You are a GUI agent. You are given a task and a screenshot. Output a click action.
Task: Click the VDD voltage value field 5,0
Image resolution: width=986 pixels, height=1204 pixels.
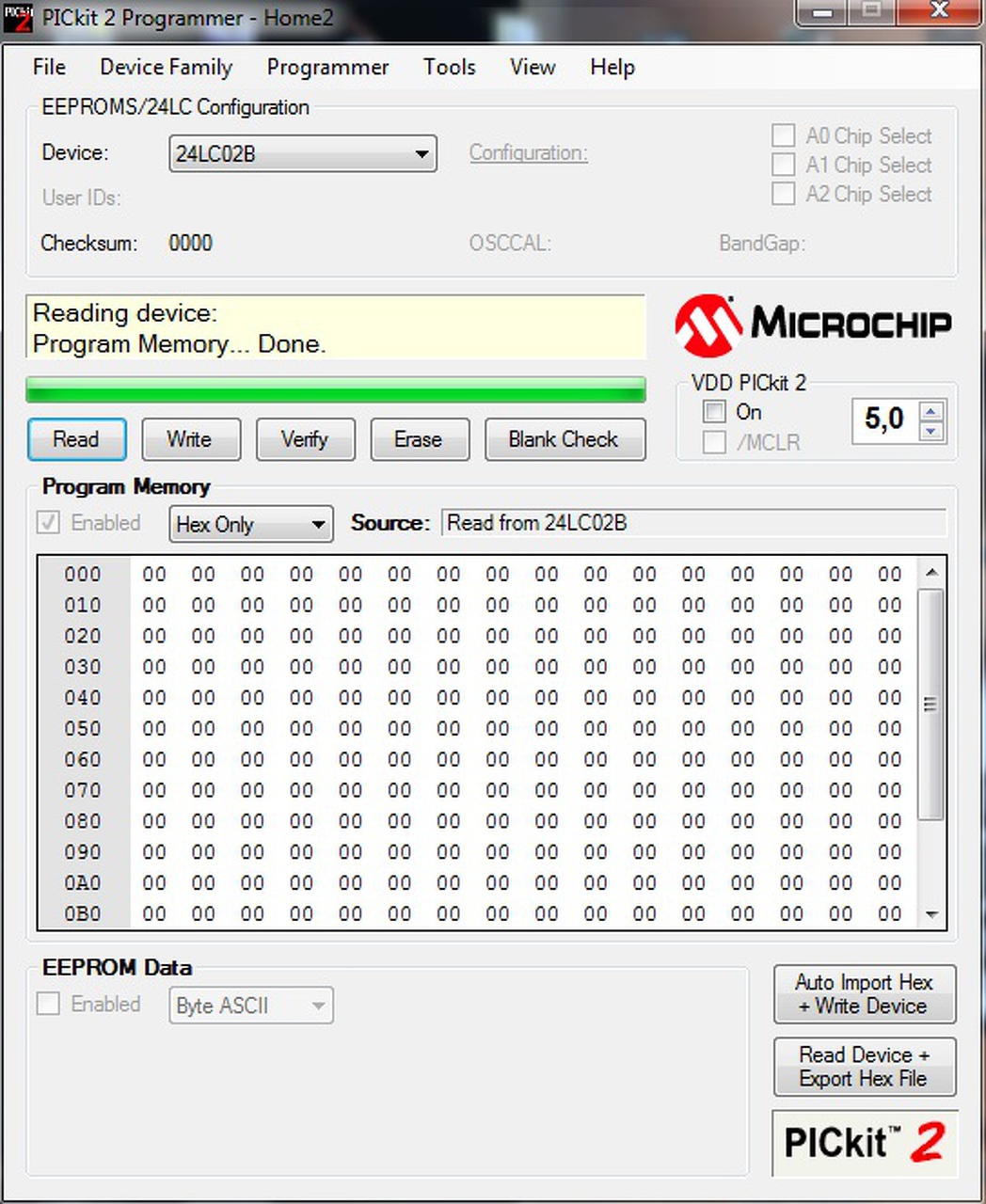tap(884, 420)
